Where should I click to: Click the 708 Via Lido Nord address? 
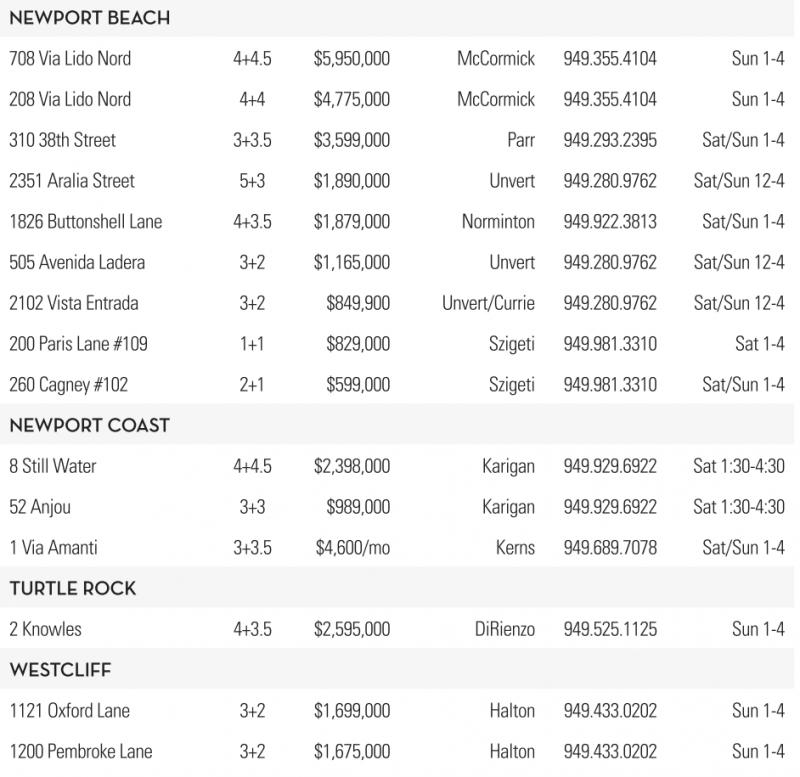point(69,59)
